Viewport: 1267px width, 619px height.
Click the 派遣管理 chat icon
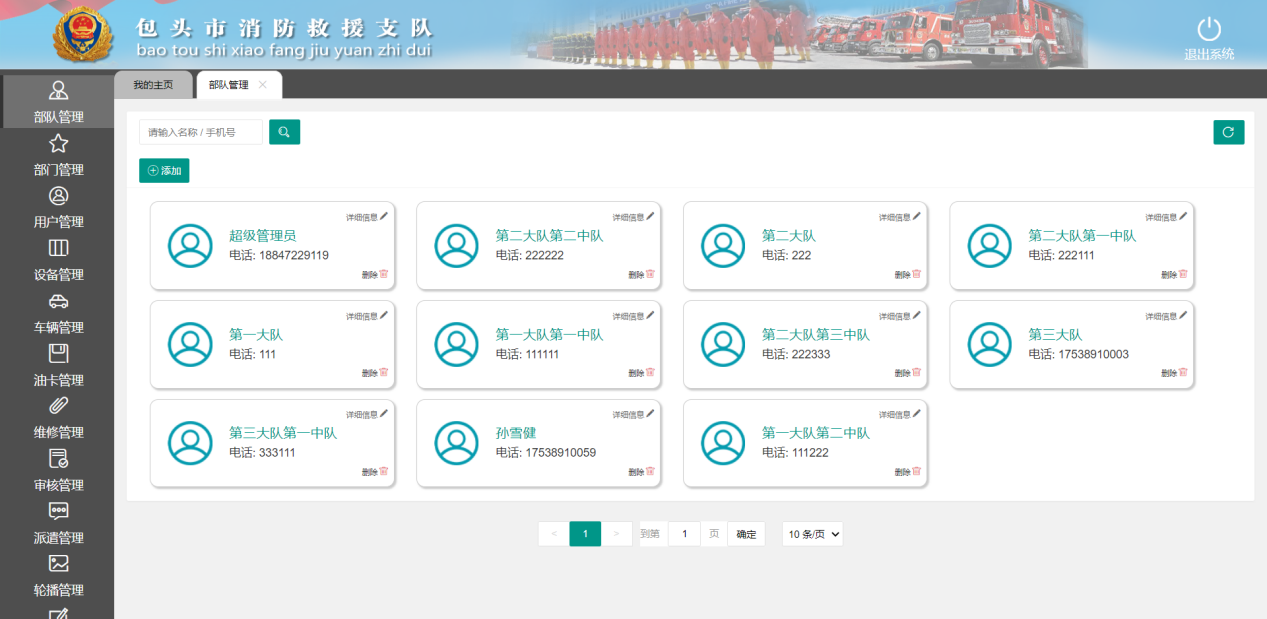click(x=59, y=511)
